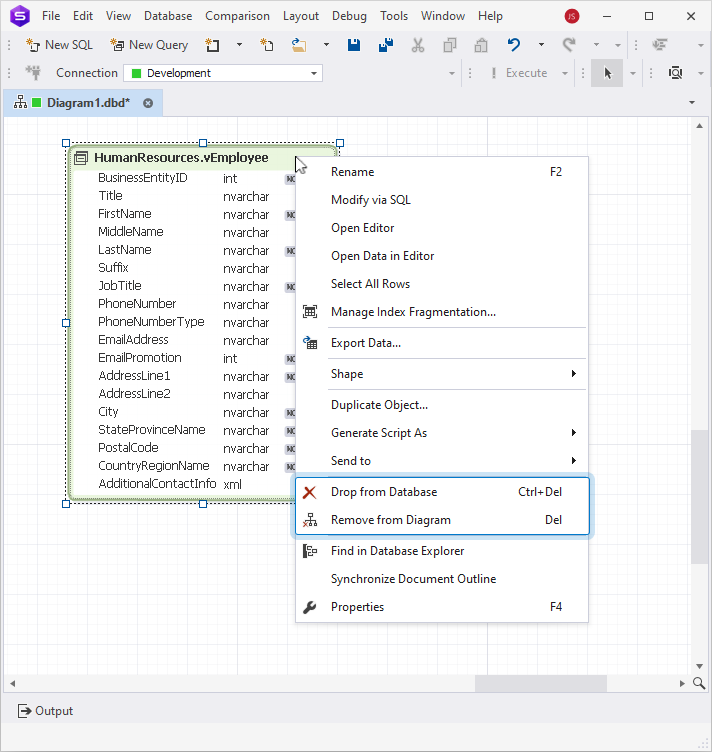
Task: Open the File menu
Action: [51, 16]
